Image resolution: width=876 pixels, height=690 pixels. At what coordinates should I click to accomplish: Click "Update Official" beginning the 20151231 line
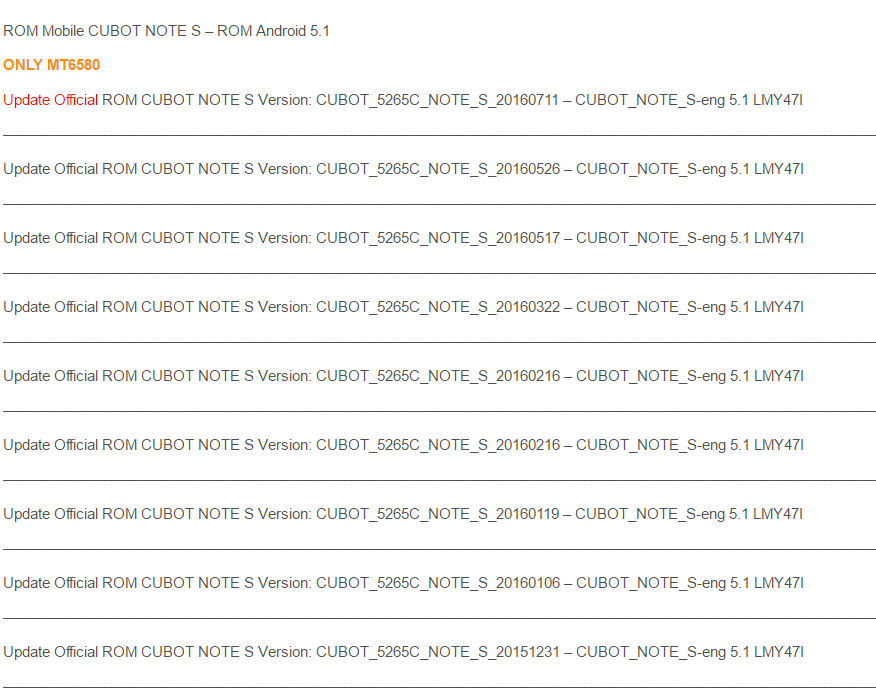pos(50,652)
